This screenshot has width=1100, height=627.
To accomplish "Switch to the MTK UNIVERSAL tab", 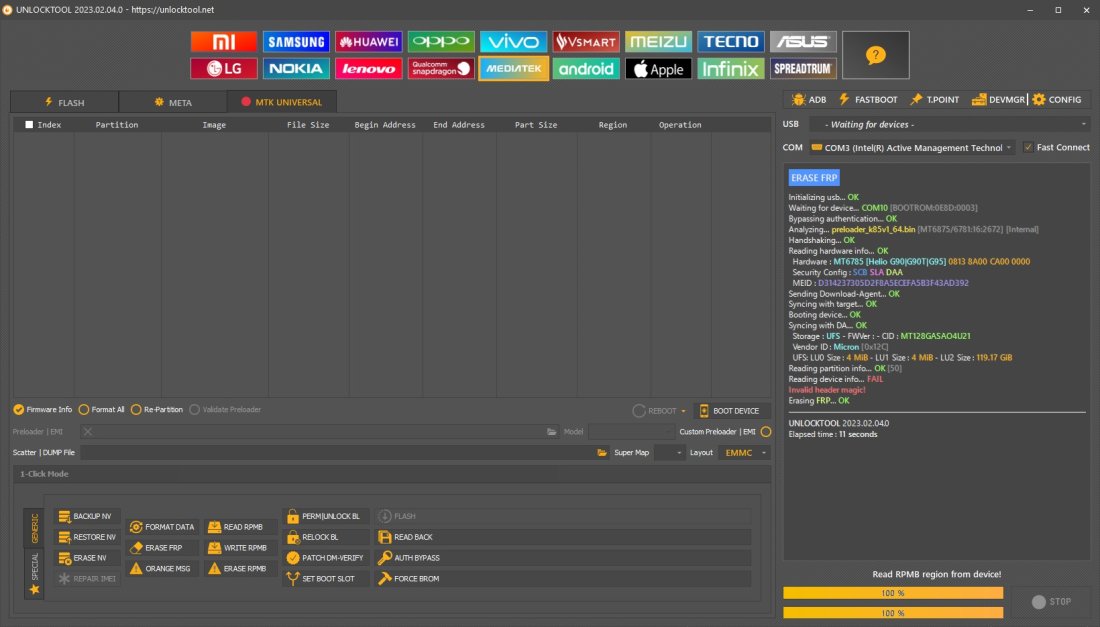I will tap(282, 102).
